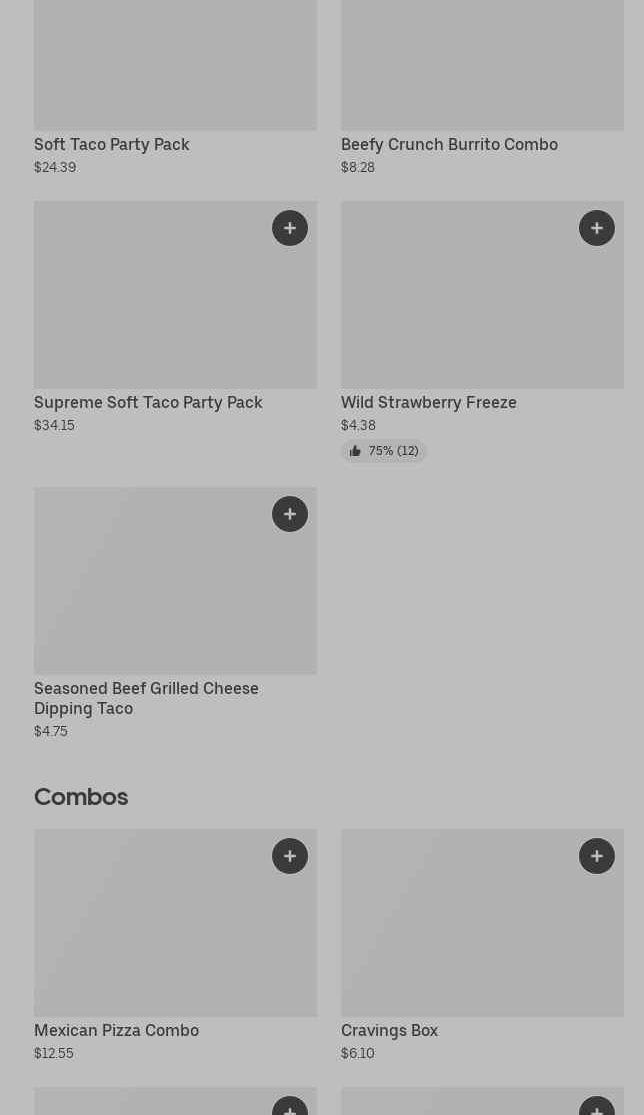
Task: Add Seasoned Beef Grilled Cheese Dipping Taco
Action: [290, 514]
